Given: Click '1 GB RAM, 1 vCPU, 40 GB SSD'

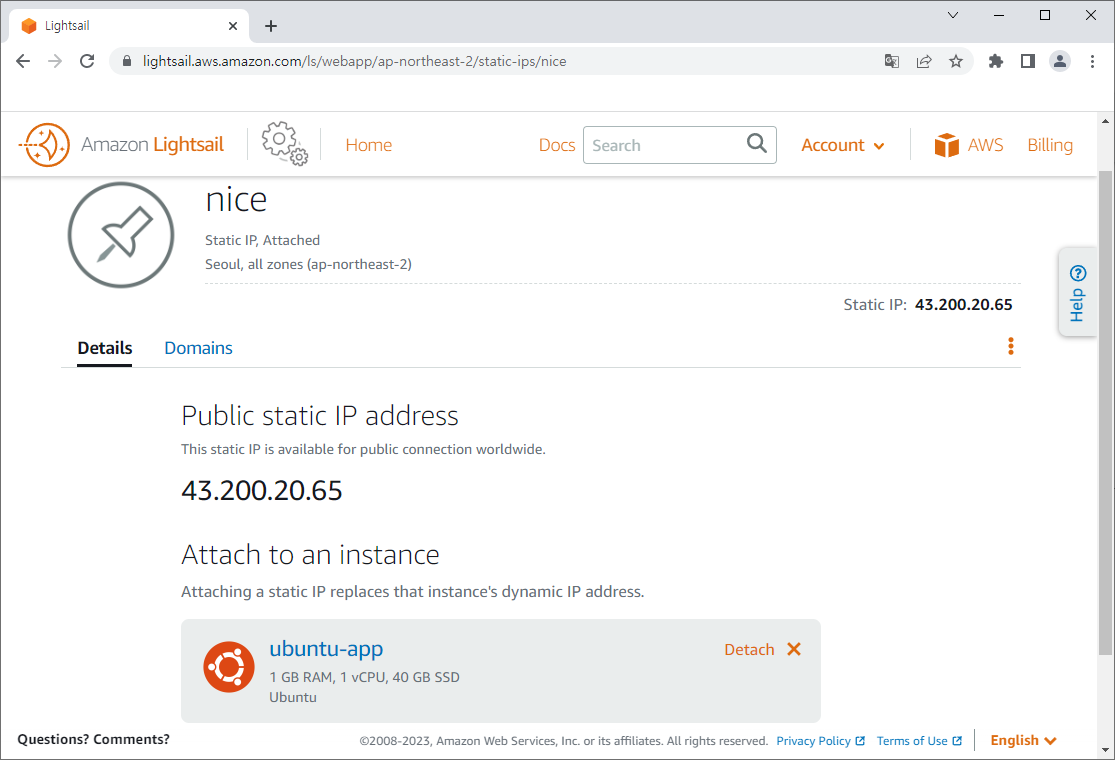Looking at the screenshot, I should pyautogui.click(x=364, y=677).
